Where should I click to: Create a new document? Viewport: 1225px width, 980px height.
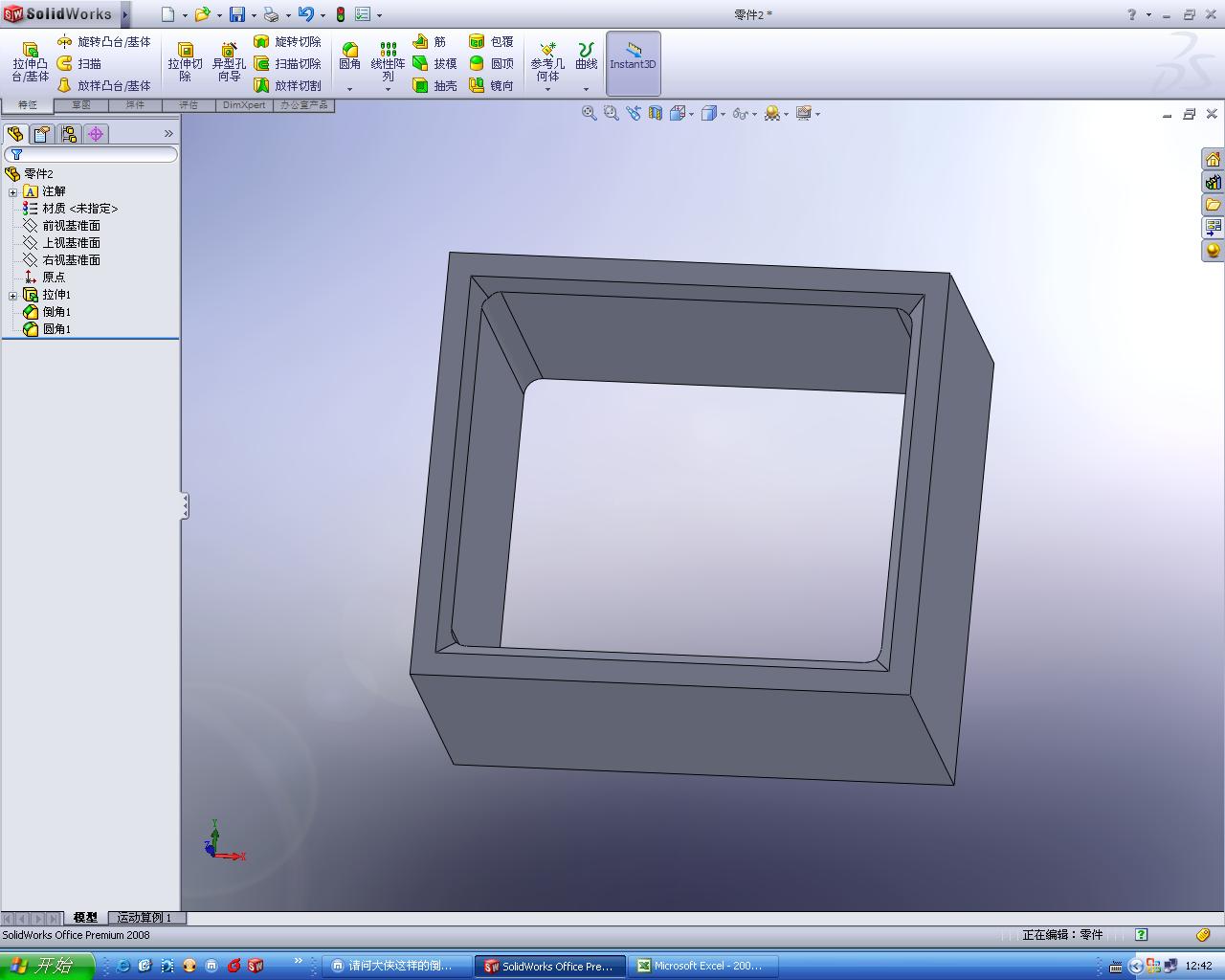point(167,14)
